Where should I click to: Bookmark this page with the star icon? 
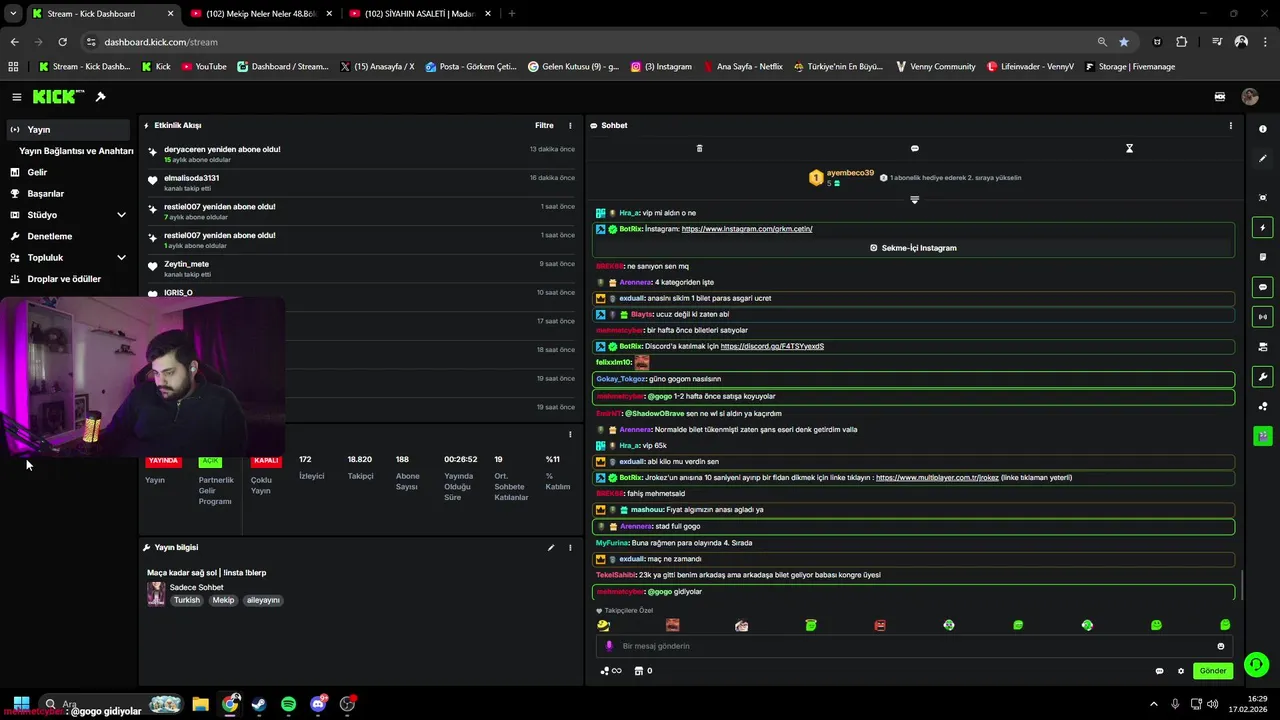click(1124, 42)
